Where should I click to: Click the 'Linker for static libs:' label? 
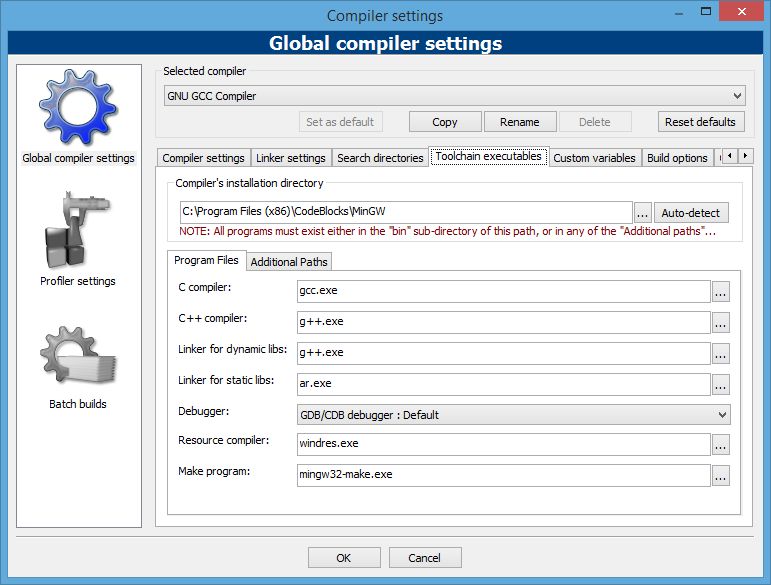(x=226, y=380)
